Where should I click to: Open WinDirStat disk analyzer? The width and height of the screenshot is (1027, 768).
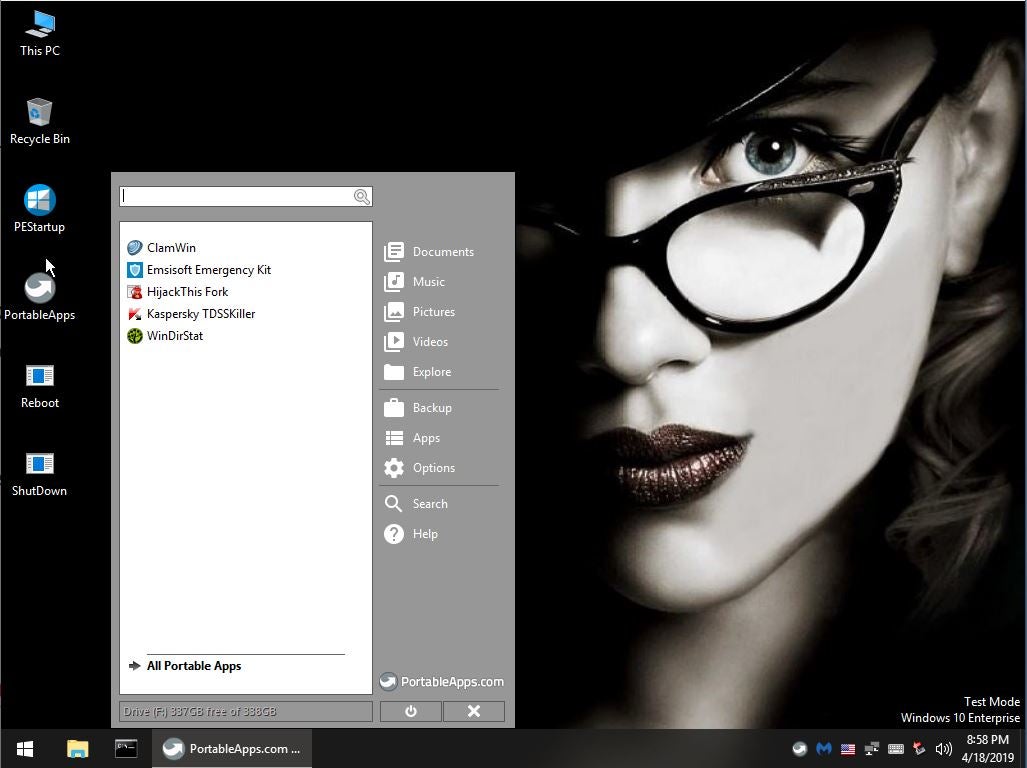pyautogui.click(x=175, y=335)
